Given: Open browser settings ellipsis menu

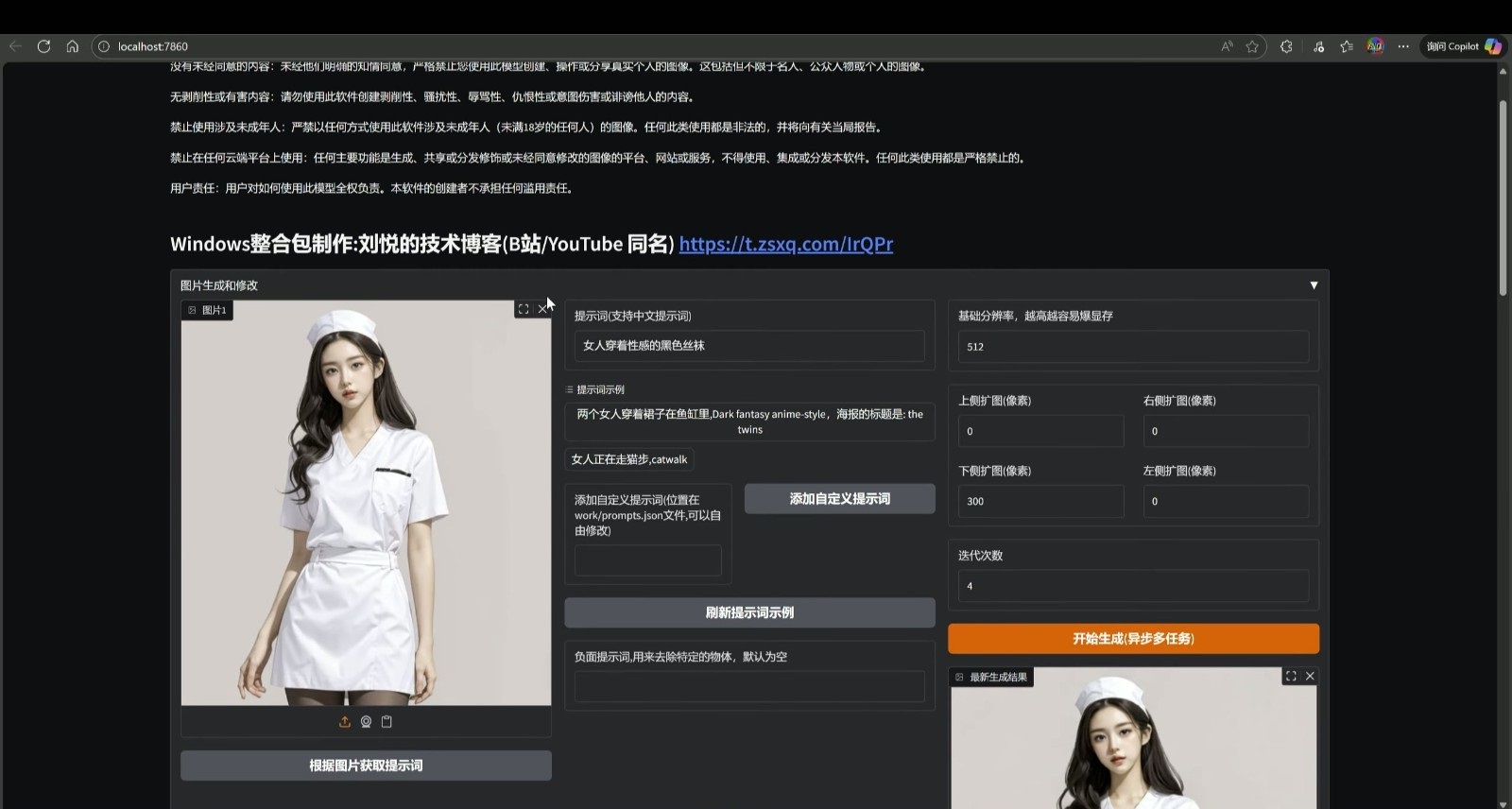Looking at the screenshot, I should click(1403, 46).
